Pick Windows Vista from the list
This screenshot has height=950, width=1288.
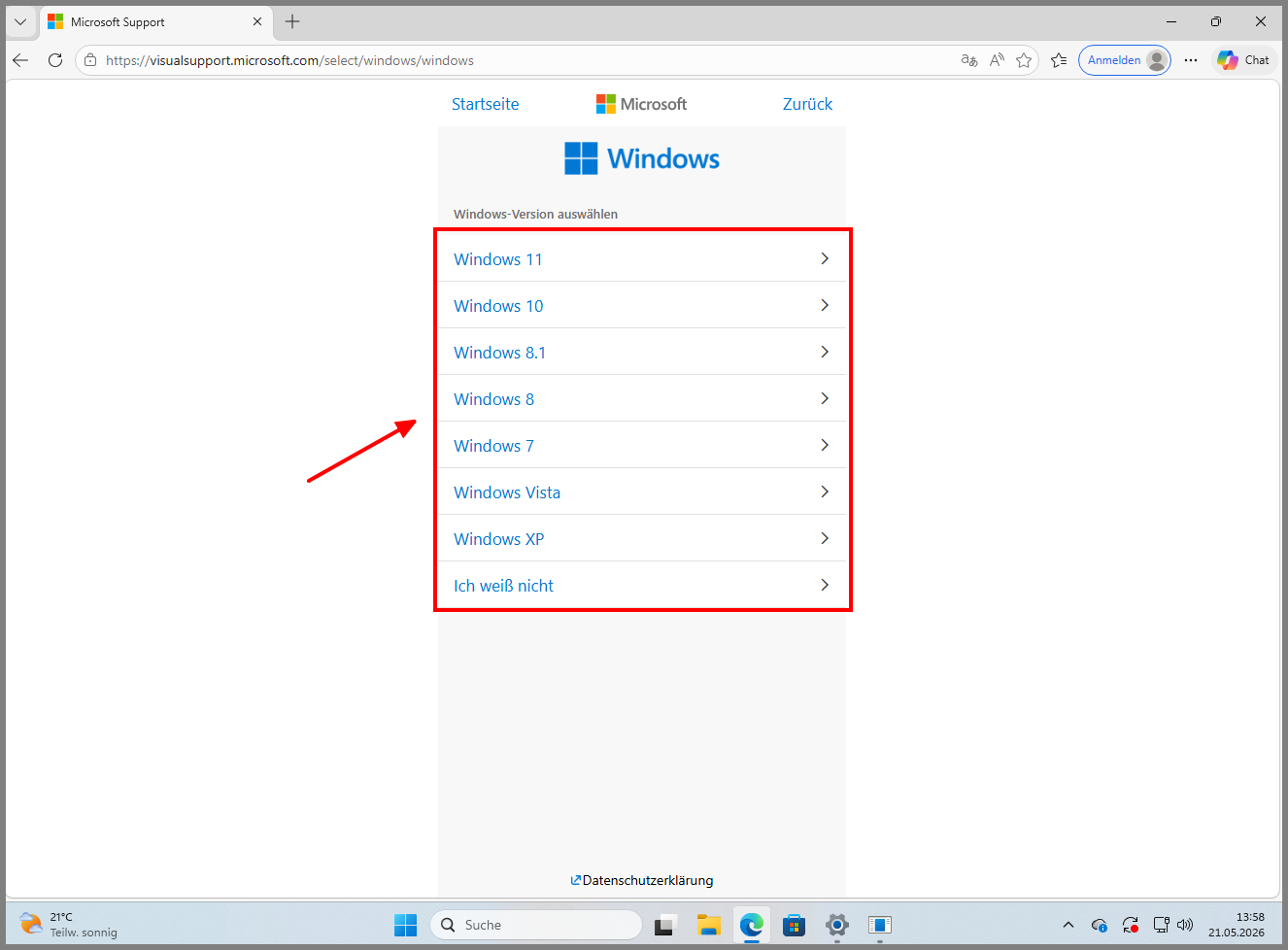[642, 492]
